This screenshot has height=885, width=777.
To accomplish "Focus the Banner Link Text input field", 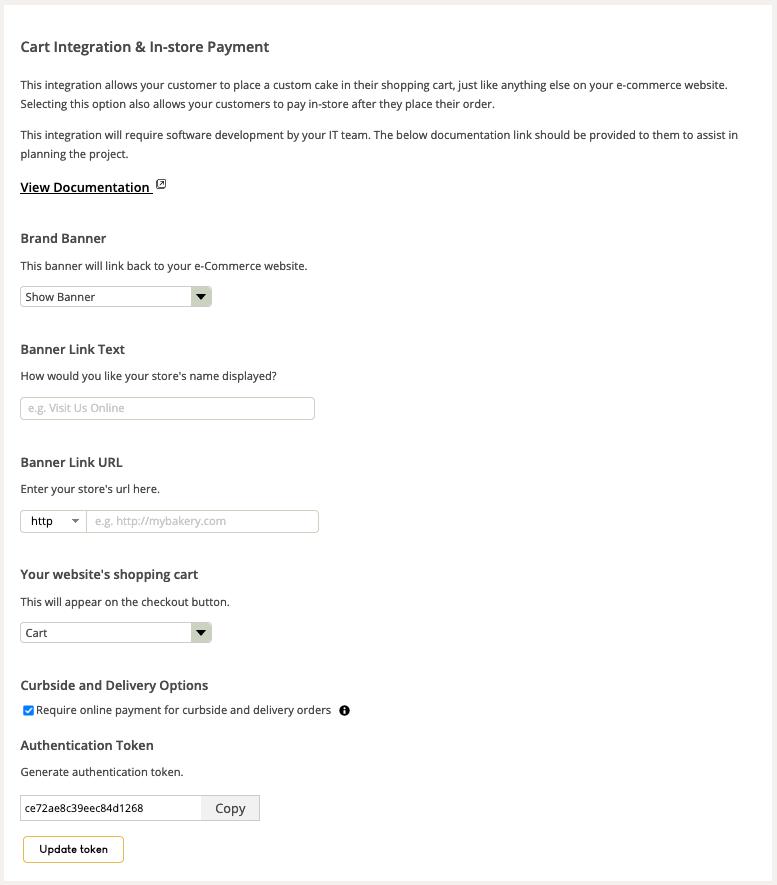I will pos(167,408).
